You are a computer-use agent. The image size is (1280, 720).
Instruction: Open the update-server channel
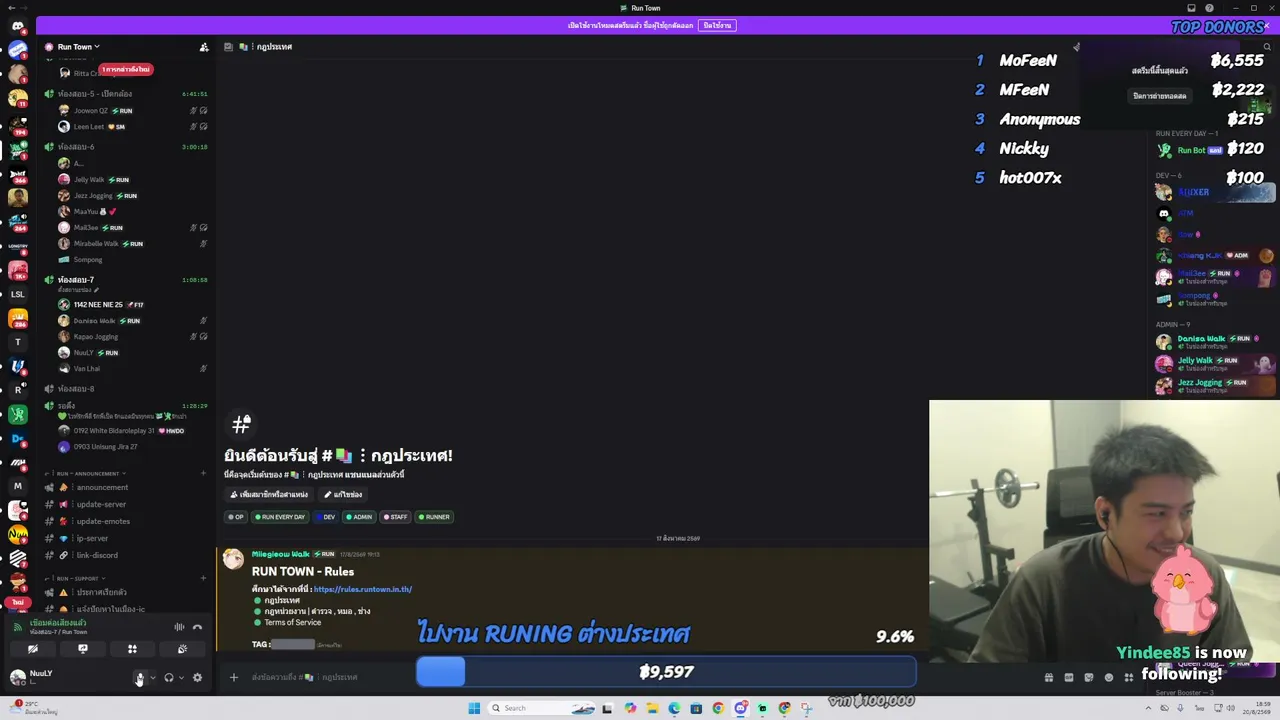[x=126, y=504]
